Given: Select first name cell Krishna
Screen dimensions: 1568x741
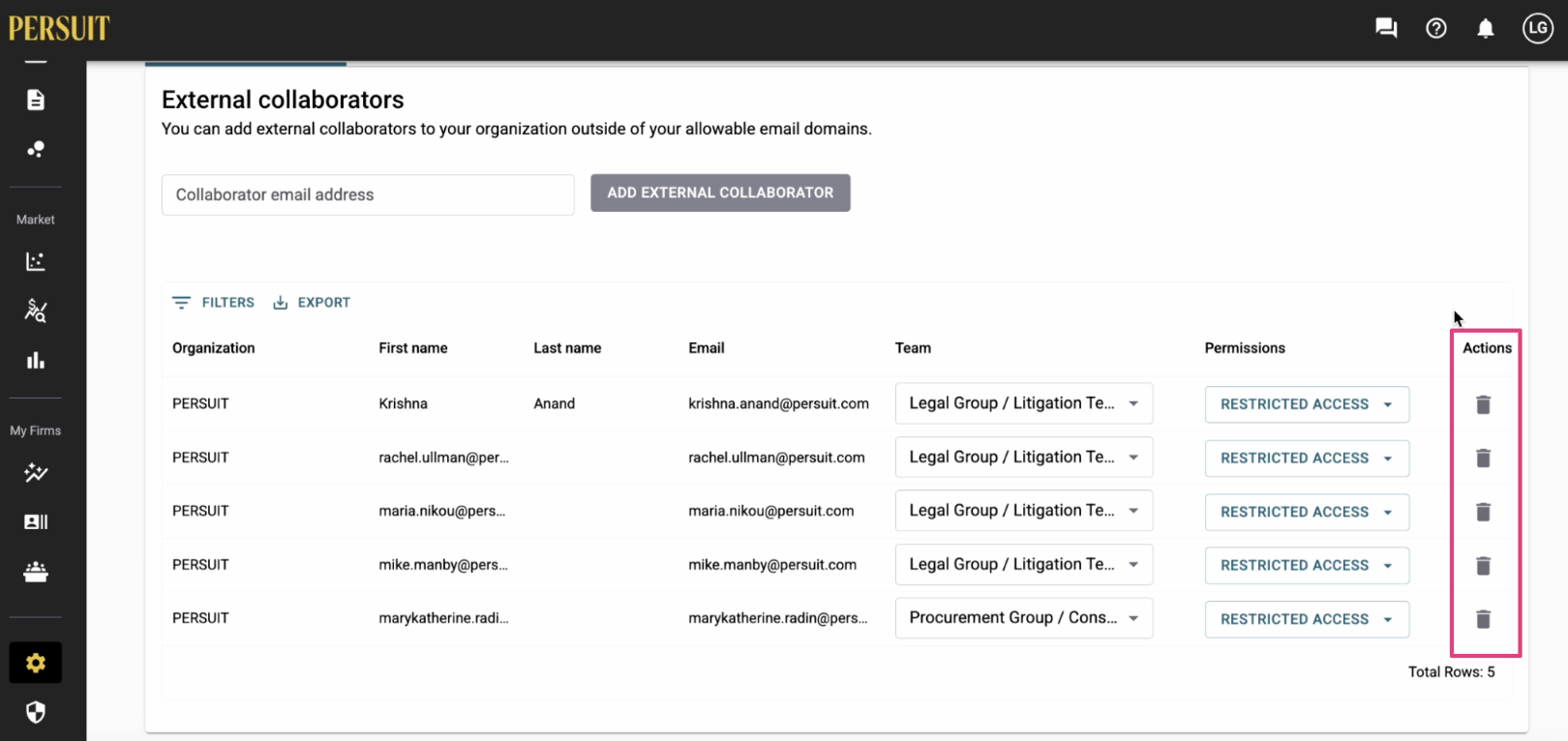Looking at the screenshot, I should (403, 403).
